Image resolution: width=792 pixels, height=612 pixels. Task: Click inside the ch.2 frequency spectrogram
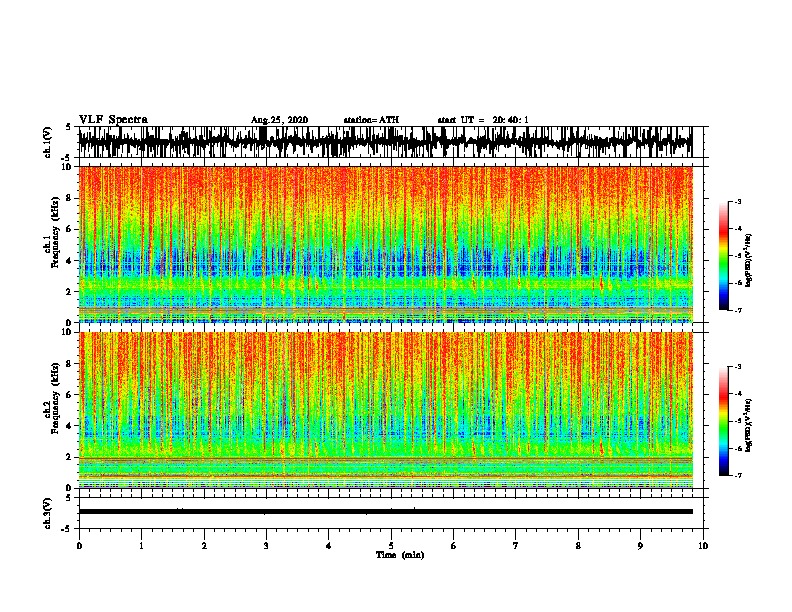coord(385,410)
